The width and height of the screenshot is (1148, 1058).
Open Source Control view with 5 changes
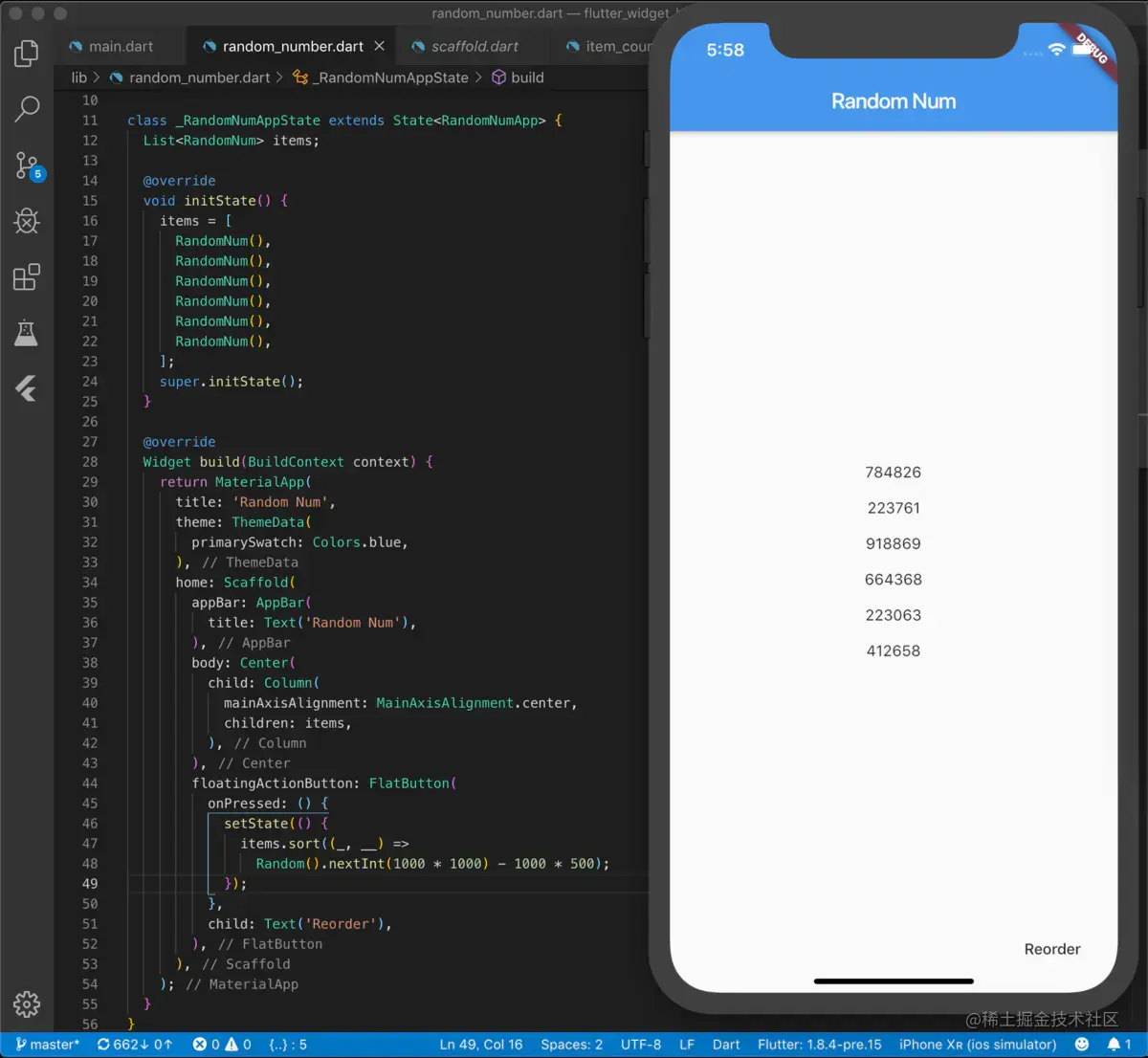[x=29, y=166]
